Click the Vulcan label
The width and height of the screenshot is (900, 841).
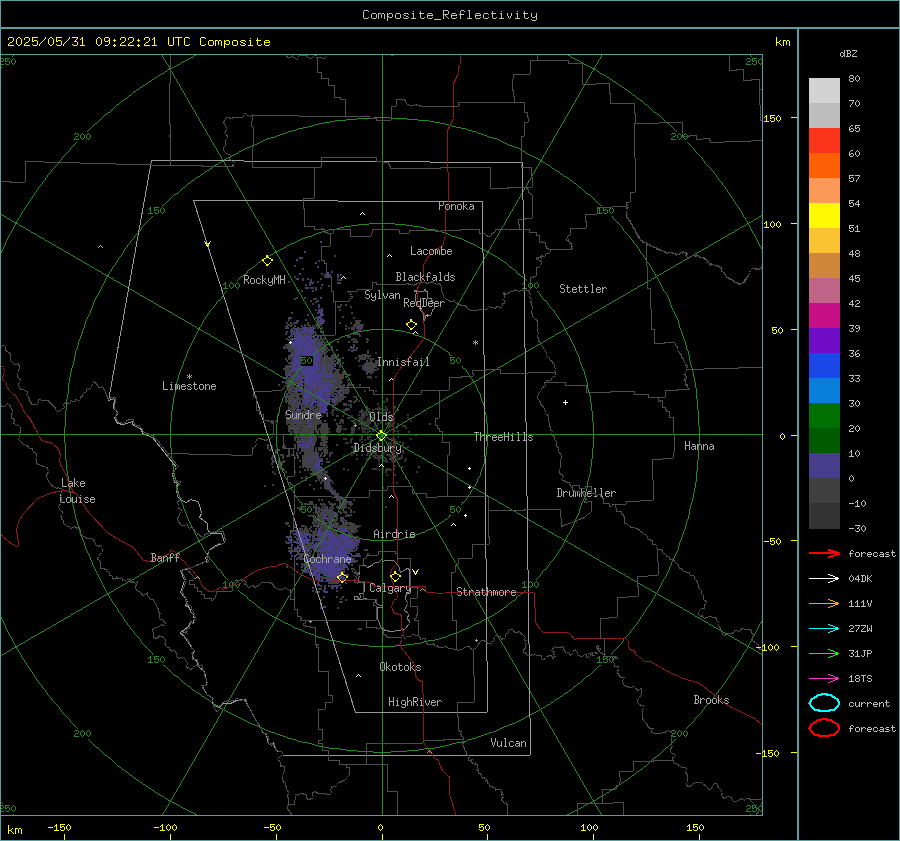508,743
